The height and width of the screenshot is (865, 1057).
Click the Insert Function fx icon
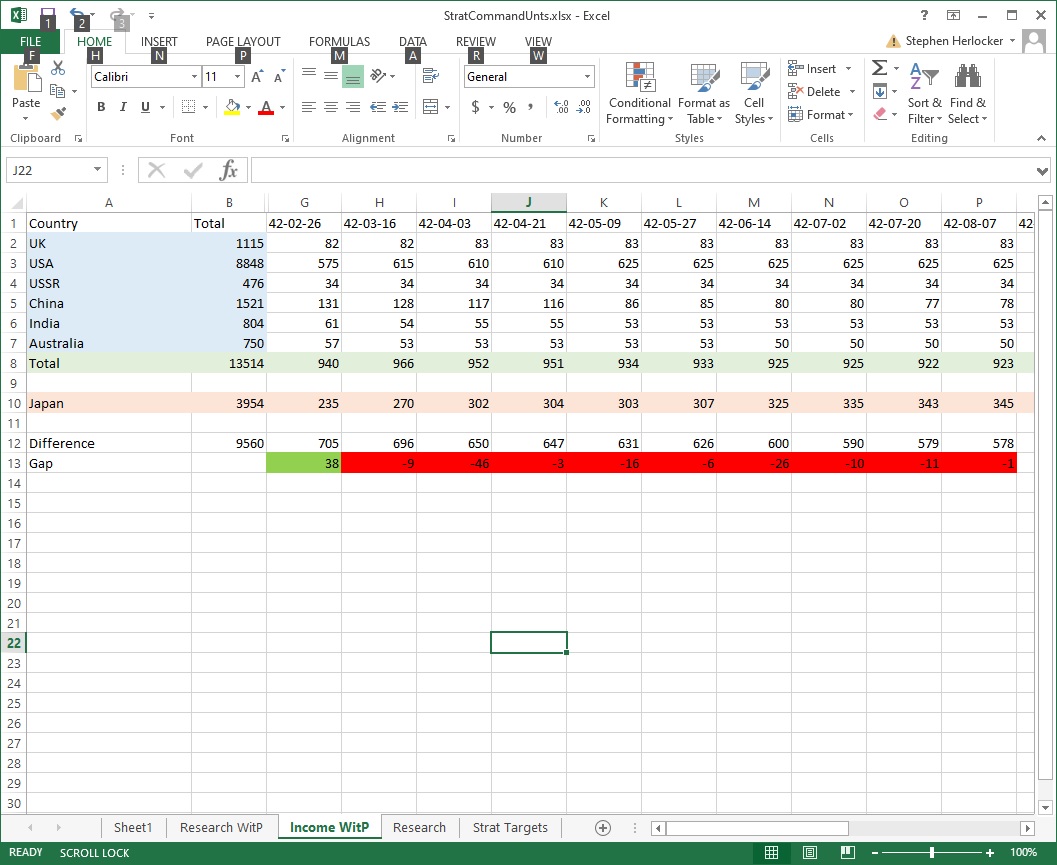[x=229, y=170]
